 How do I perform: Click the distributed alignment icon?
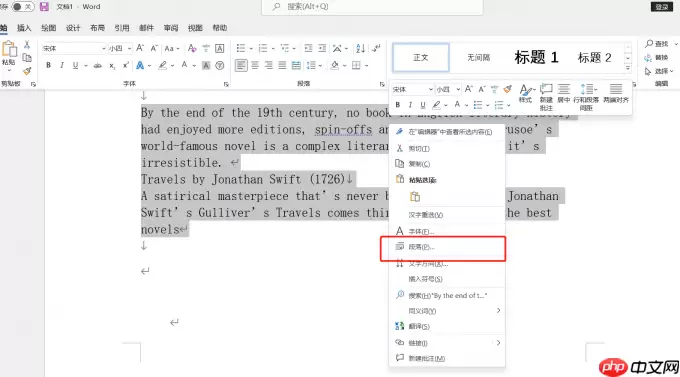point(296,66)
